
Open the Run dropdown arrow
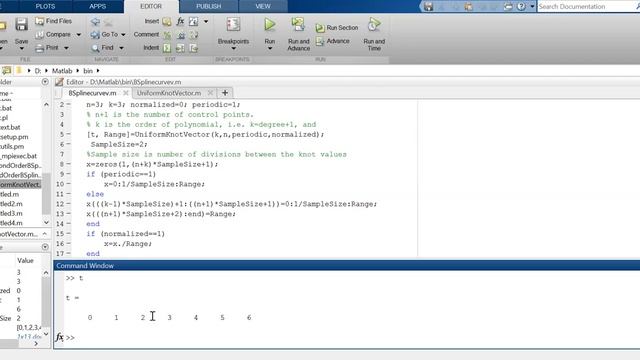269,49
